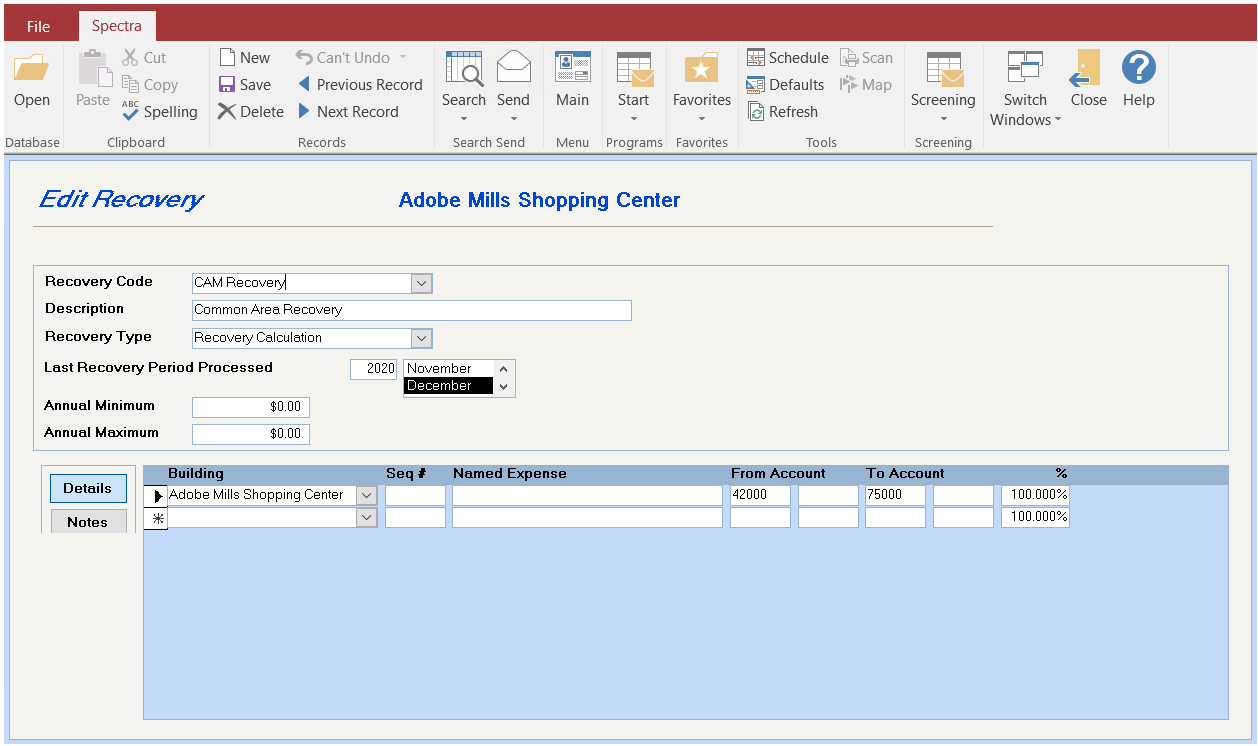The width and height of the screenshot is (1258, 746).
Task: Open Building dropdown for Adobe Mills Shopping Center
Action: [x=367, y=495]
